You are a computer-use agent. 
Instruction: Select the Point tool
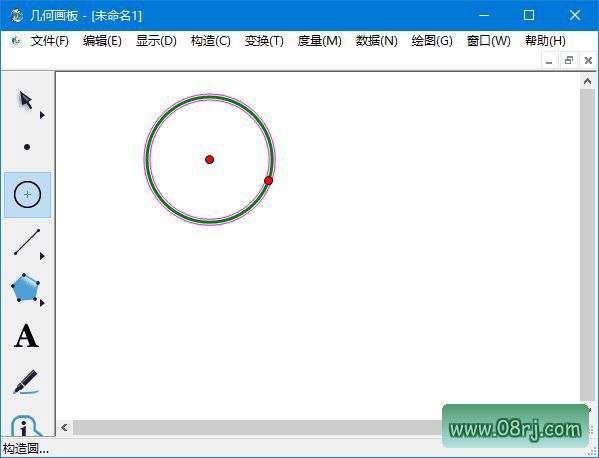pyautogui.click(x=27, y=147)
